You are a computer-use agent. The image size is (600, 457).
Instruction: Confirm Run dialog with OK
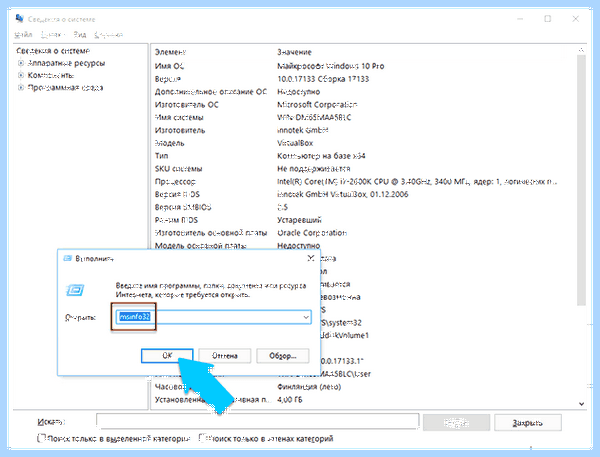(167, 356)
